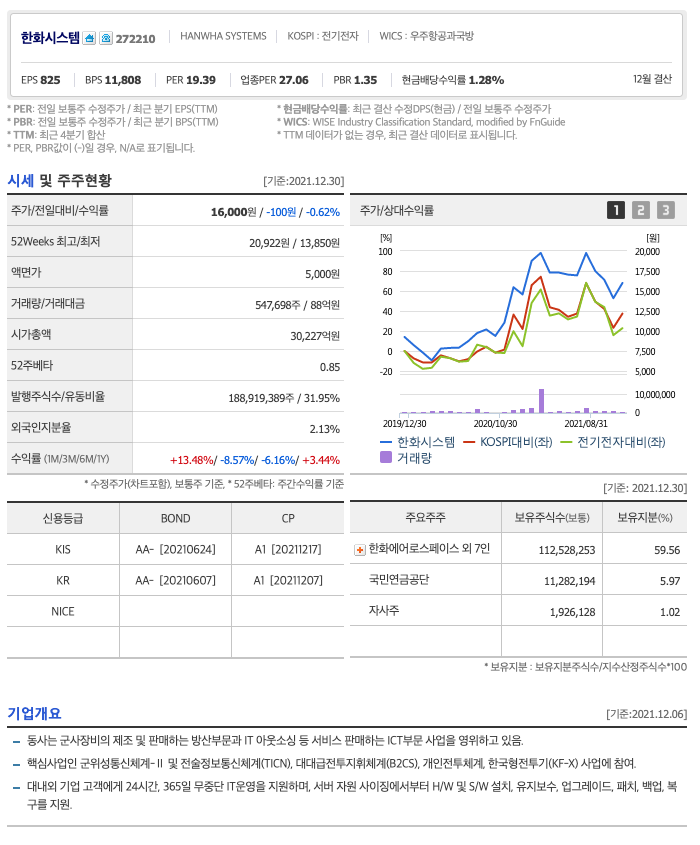The width and height of the screenshot is (700, 845).
Task: Click the PBR 1.35 value
Action: pos(355,80)
